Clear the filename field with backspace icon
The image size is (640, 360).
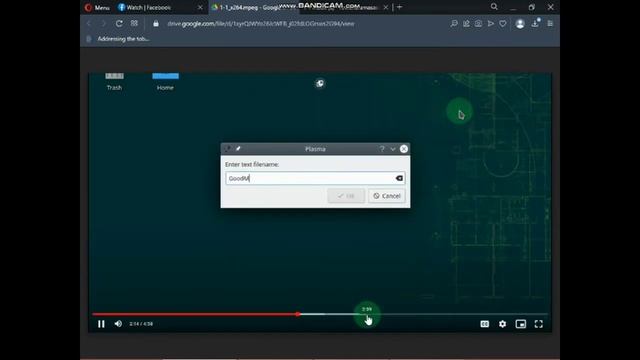point(399,178)
